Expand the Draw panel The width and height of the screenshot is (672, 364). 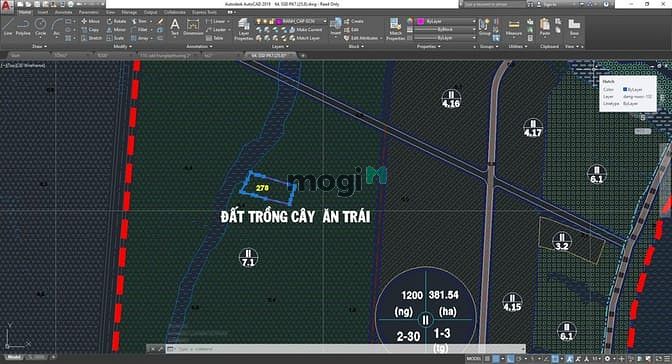(39, 46)
